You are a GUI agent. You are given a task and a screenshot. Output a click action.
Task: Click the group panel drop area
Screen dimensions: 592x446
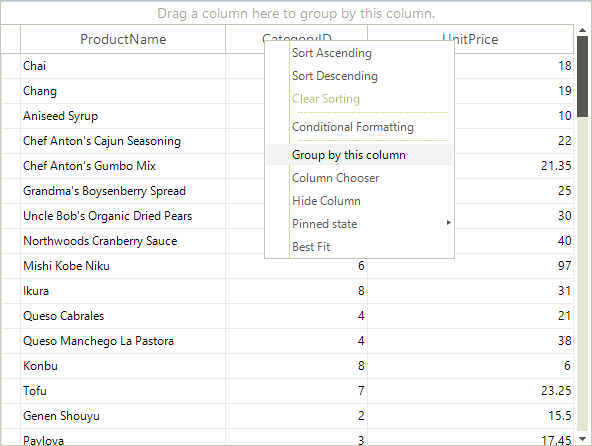click(x=296, y=14)
